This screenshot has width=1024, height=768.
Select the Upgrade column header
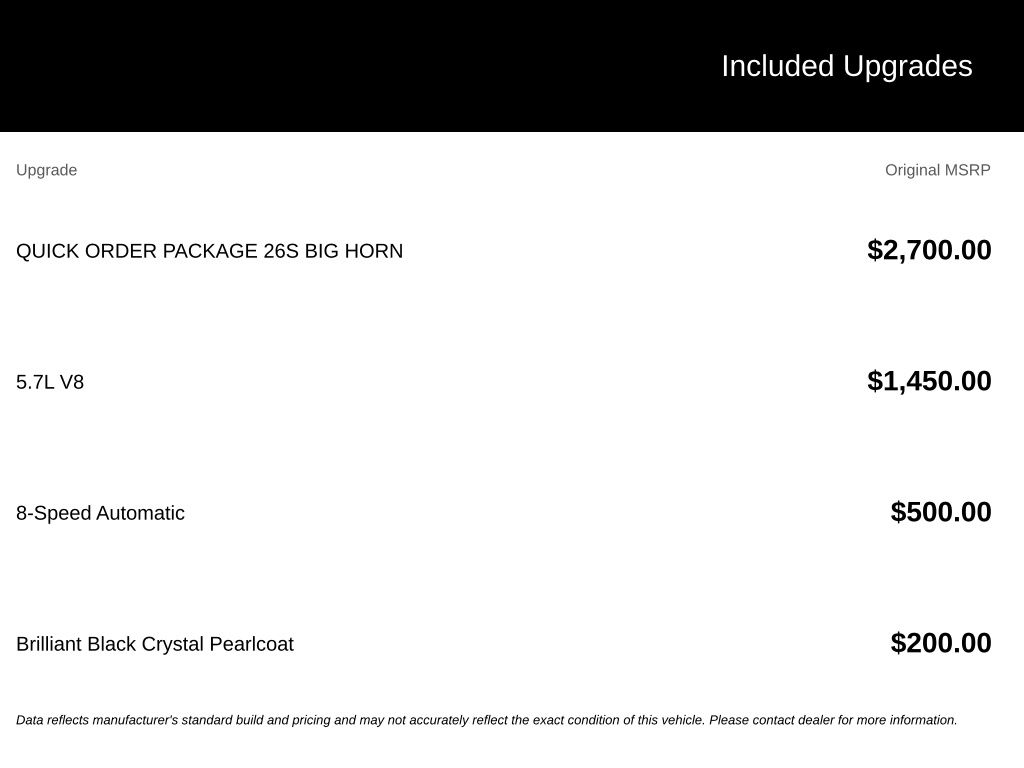coord(46,170)
